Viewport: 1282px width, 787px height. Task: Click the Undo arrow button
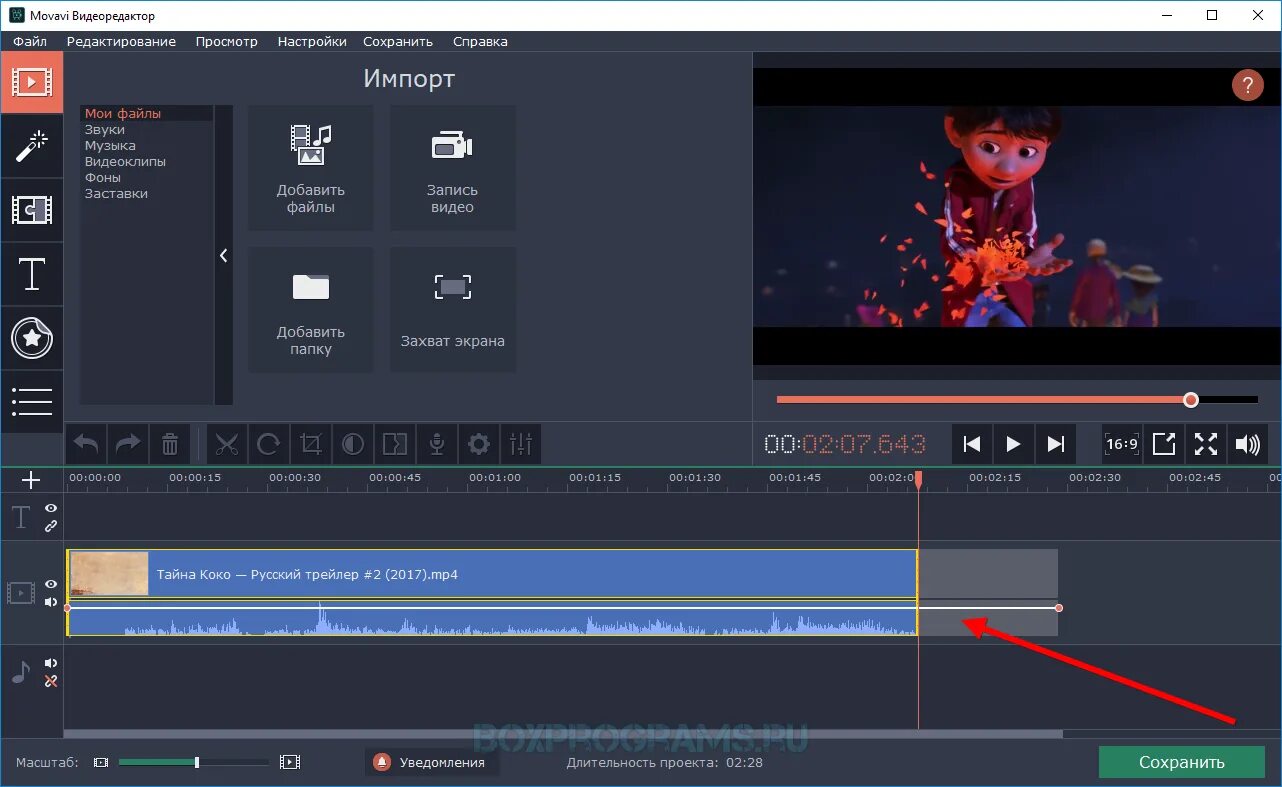point(86,444)
